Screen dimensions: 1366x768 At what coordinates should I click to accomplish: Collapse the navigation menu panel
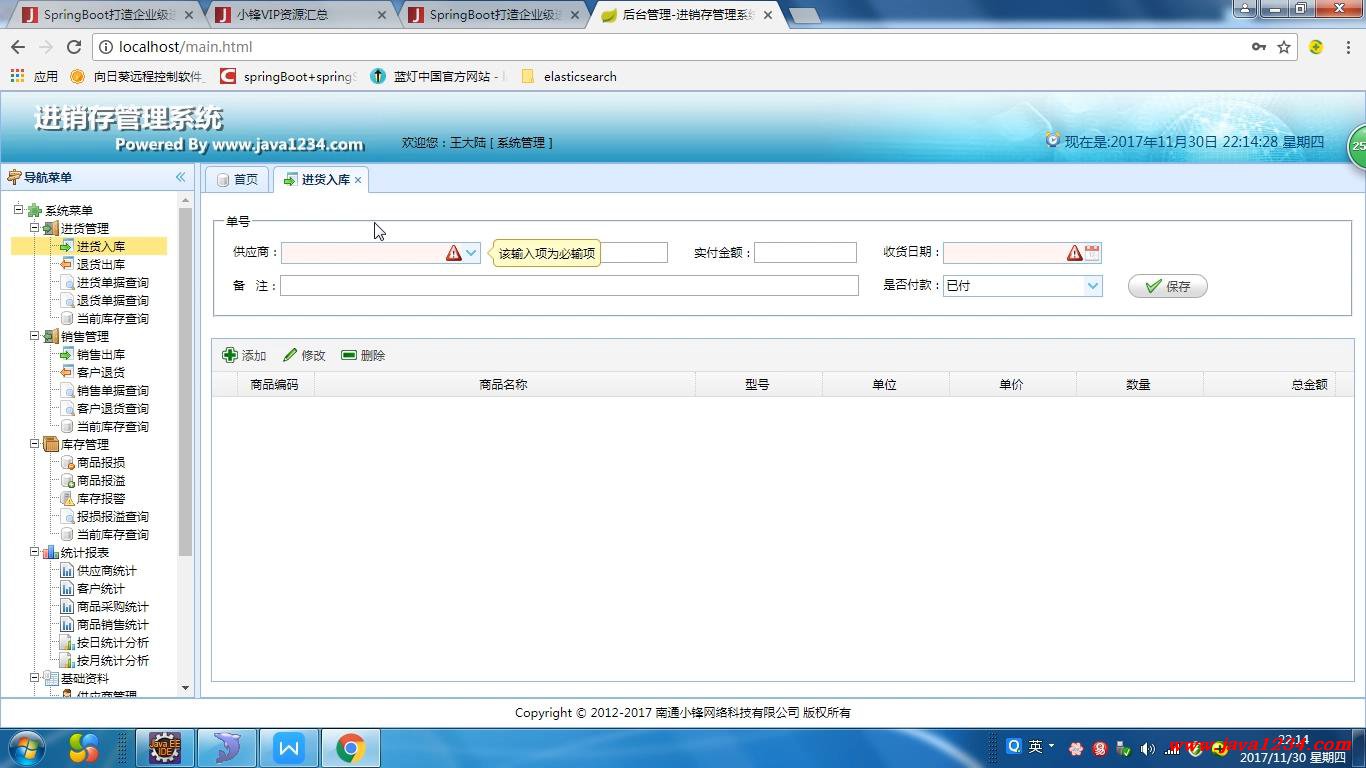click(181, 177)
